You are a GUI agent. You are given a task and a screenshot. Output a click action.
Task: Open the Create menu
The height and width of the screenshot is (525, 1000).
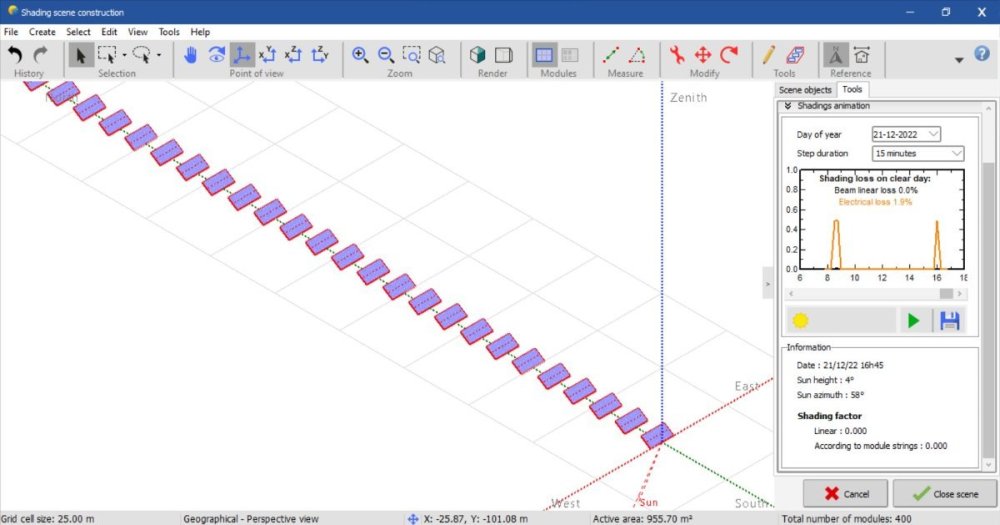[42, 32]
